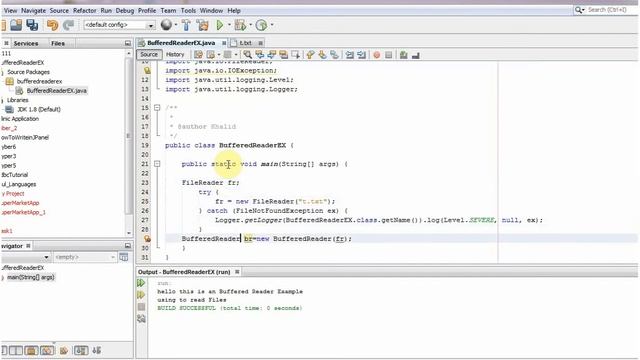Switch to the Files tab

coord(58,43)
